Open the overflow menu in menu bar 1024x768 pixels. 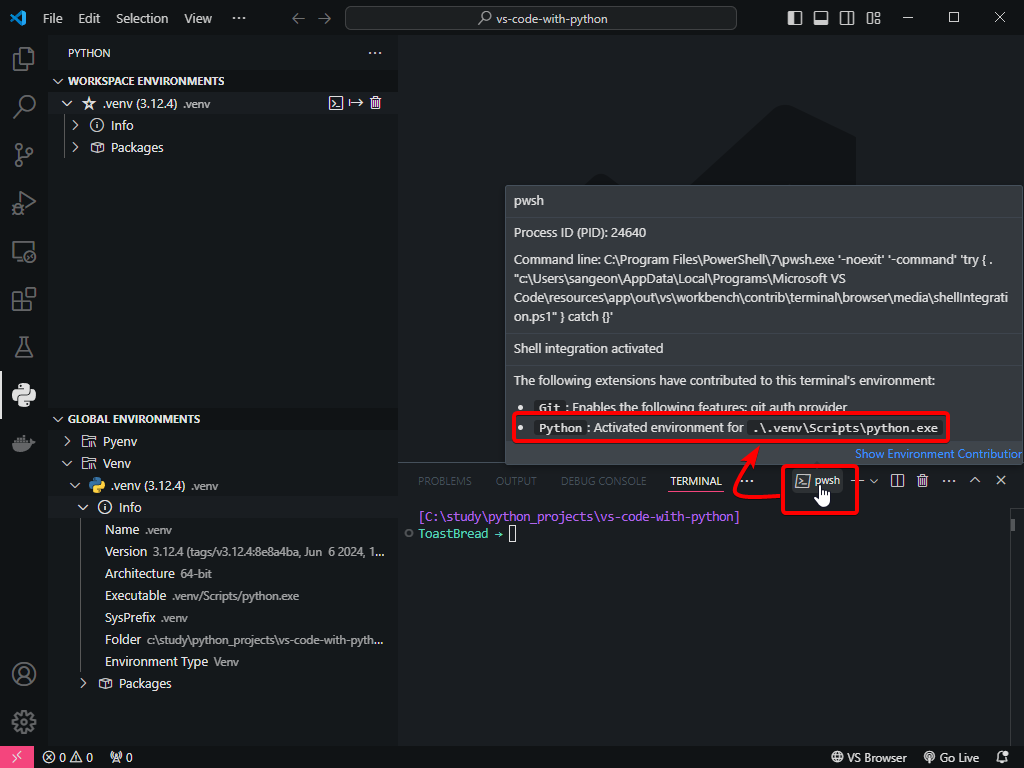(239, 18)
